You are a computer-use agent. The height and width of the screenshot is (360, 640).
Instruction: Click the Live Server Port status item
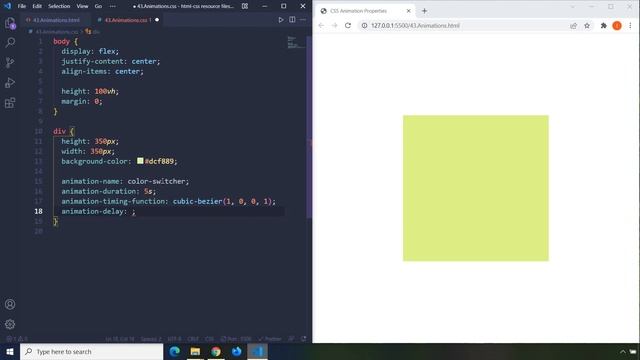point(236,339)
